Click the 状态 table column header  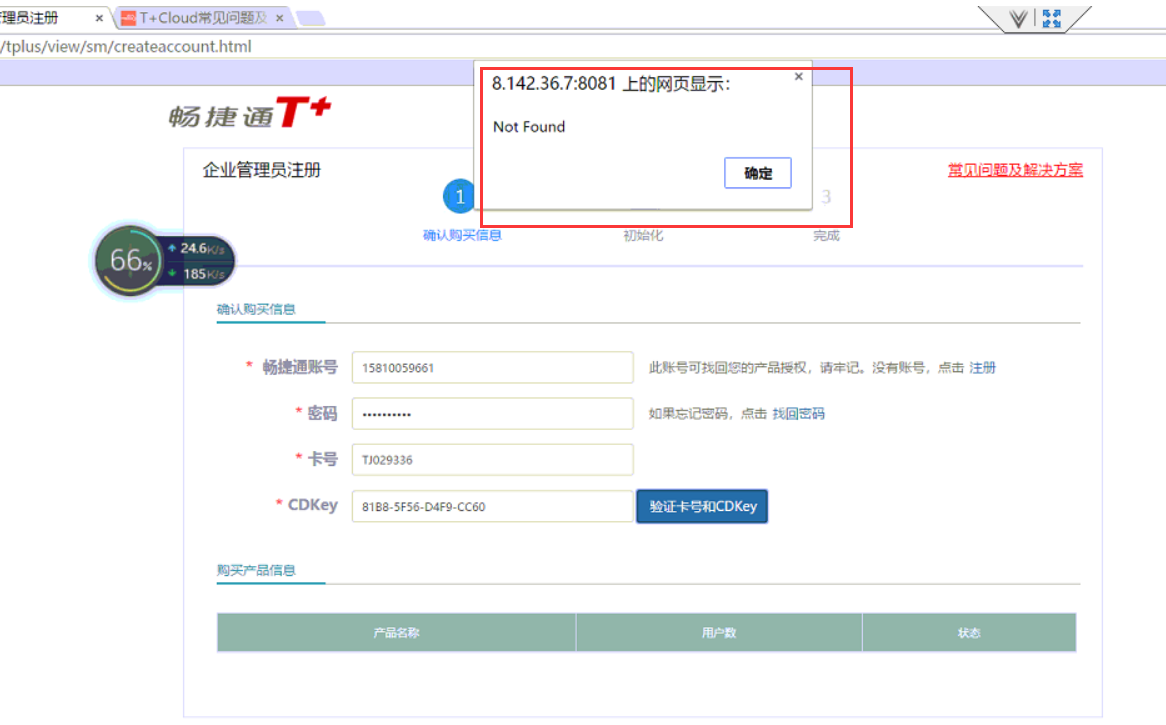pyautogui.click(x=969, y=633)
